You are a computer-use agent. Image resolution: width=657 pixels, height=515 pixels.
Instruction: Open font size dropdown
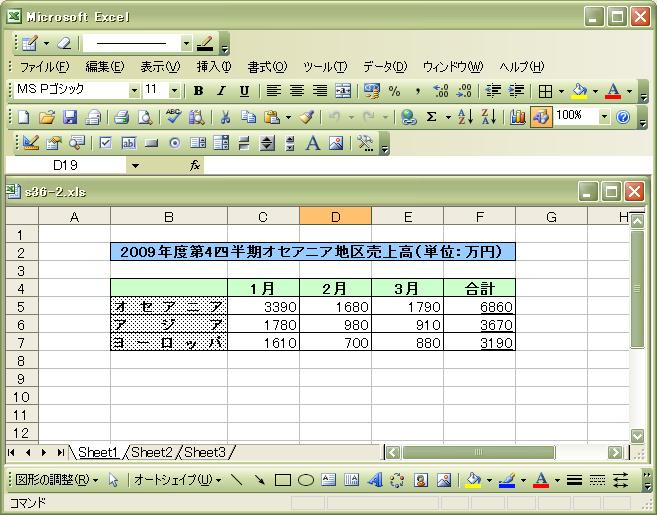174,91
